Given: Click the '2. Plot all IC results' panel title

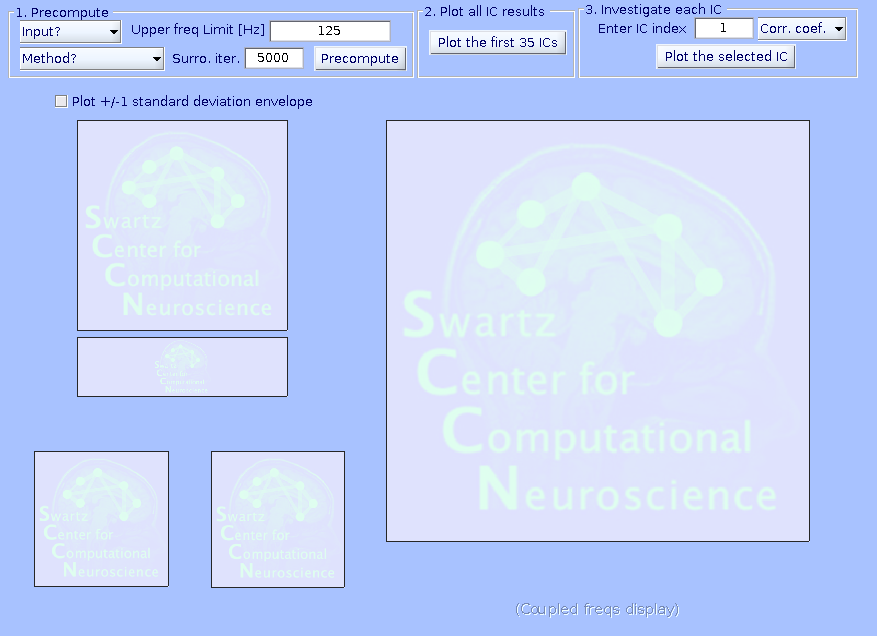Looking at the screenshot, I should (484, 11).
